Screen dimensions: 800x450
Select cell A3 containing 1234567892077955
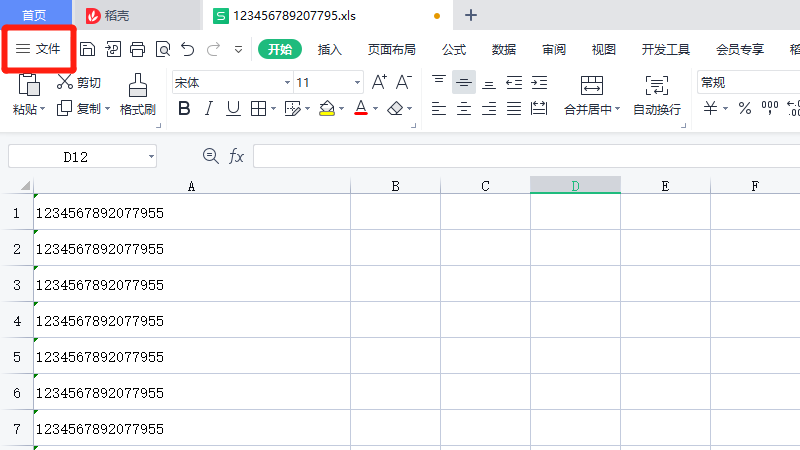pyautogui.click(x=191, y=285)
